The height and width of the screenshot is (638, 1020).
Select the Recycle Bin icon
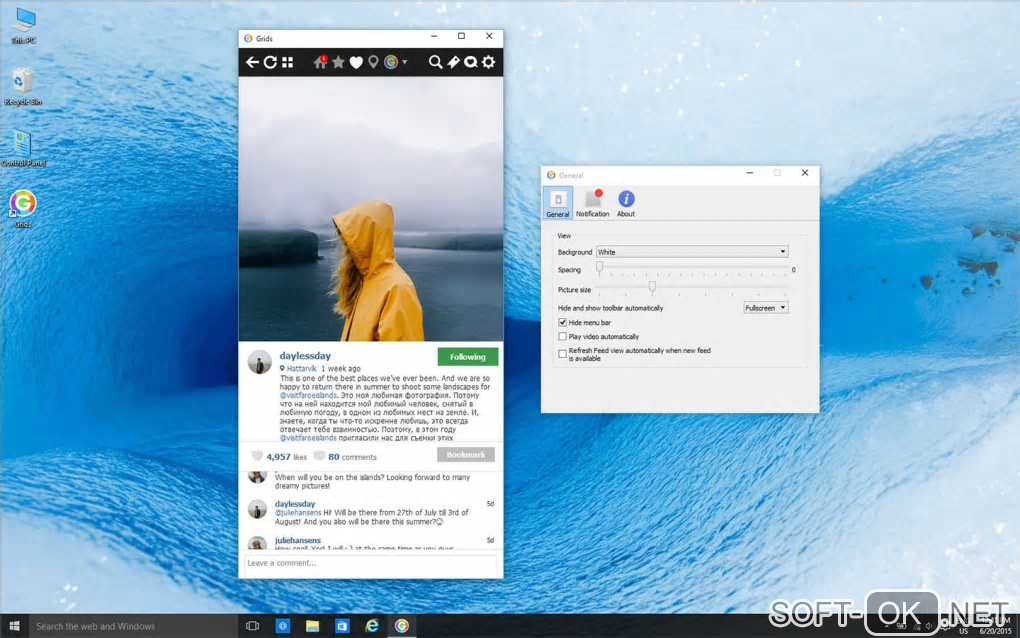[x=23, y=86]
